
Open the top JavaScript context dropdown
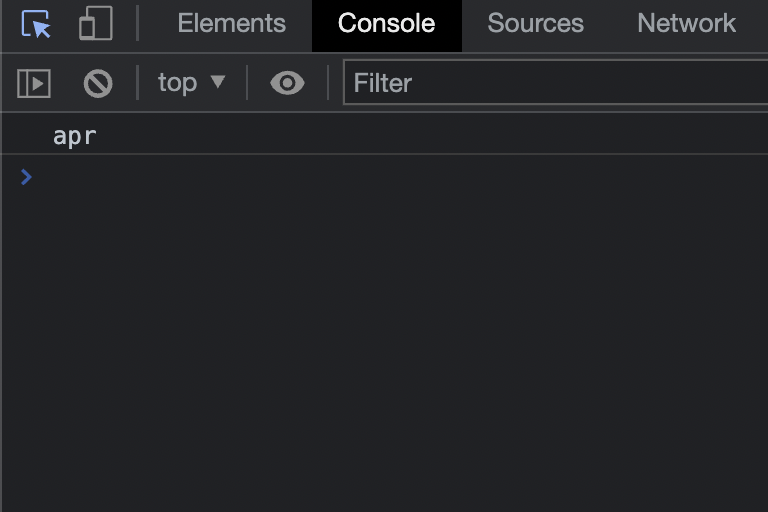click(192, 83)
